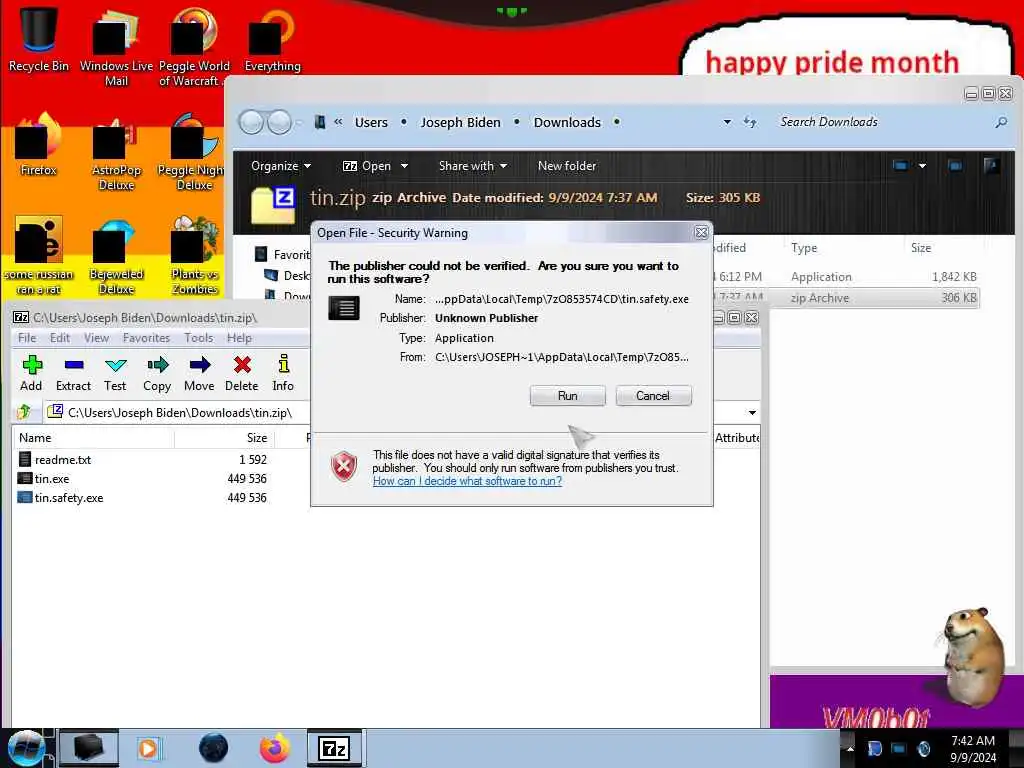Image resolution: width=1024 pixels, height=768 pixels.
Task: Open the Recycle Bin desktop icon
Action: [39, 39]
